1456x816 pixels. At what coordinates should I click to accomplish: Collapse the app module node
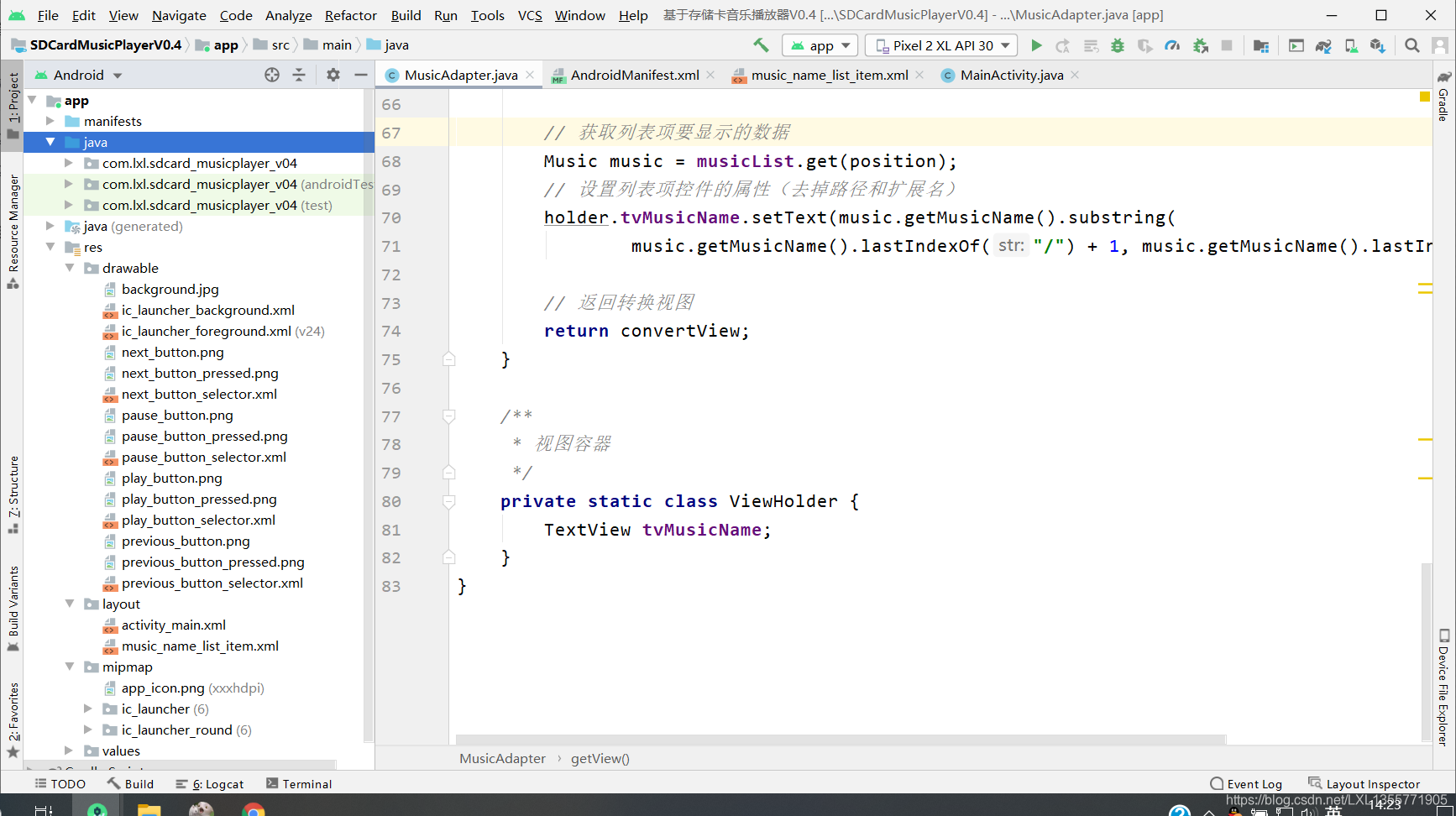[x=33, y=100]
